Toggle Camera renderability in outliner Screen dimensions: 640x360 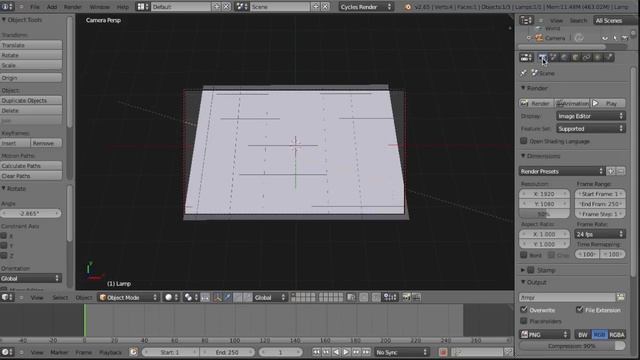click(625, 38)
